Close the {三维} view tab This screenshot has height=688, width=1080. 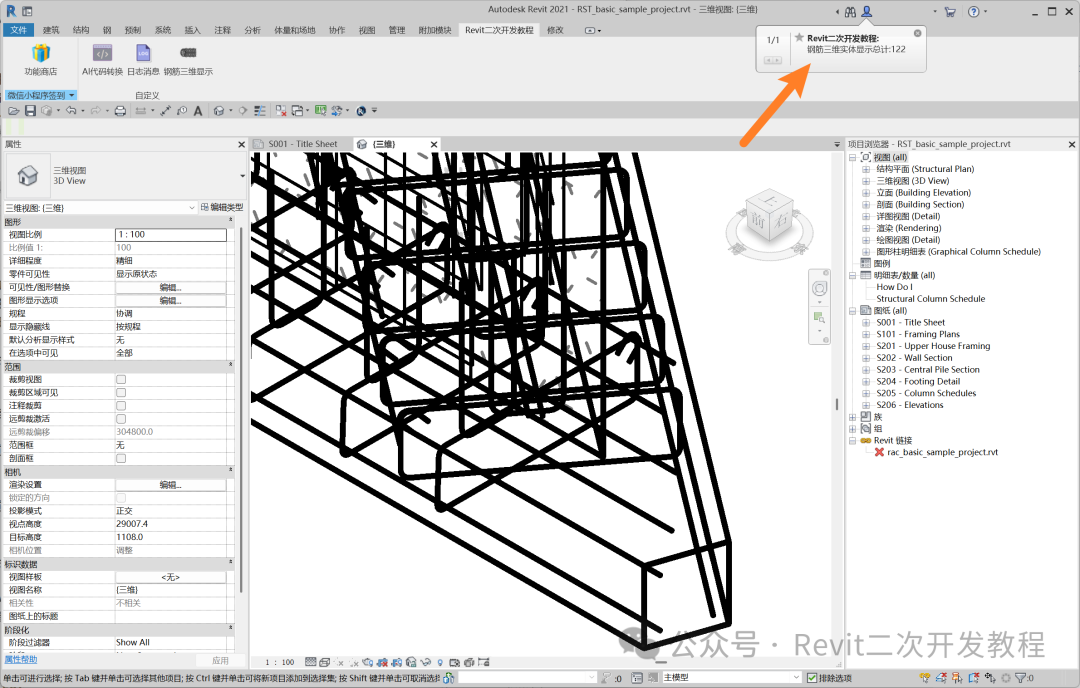coord(434,144)
